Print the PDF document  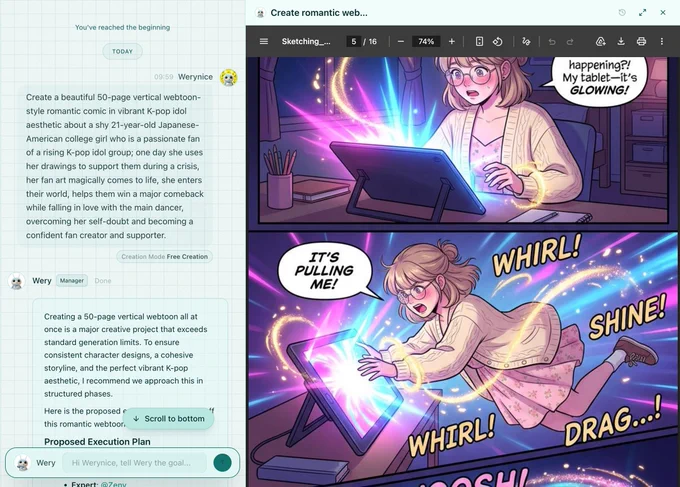click(641, 41)
